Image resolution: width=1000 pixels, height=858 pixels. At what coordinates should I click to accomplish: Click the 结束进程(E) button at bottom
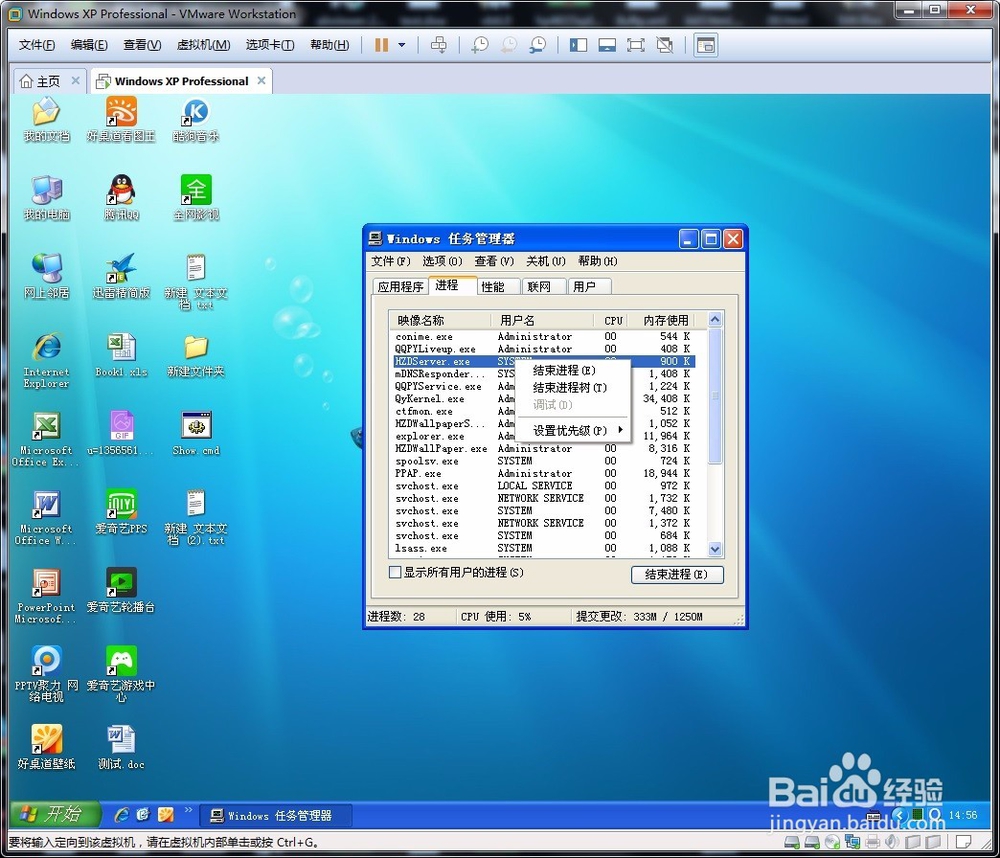(677, 574)
